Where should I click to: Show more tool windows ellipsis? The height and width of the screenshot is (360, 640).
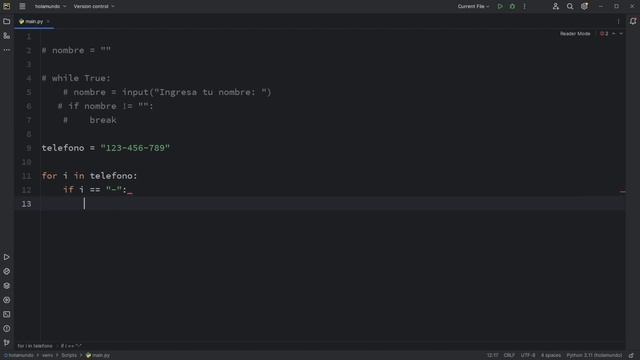[x=7, y=50]
